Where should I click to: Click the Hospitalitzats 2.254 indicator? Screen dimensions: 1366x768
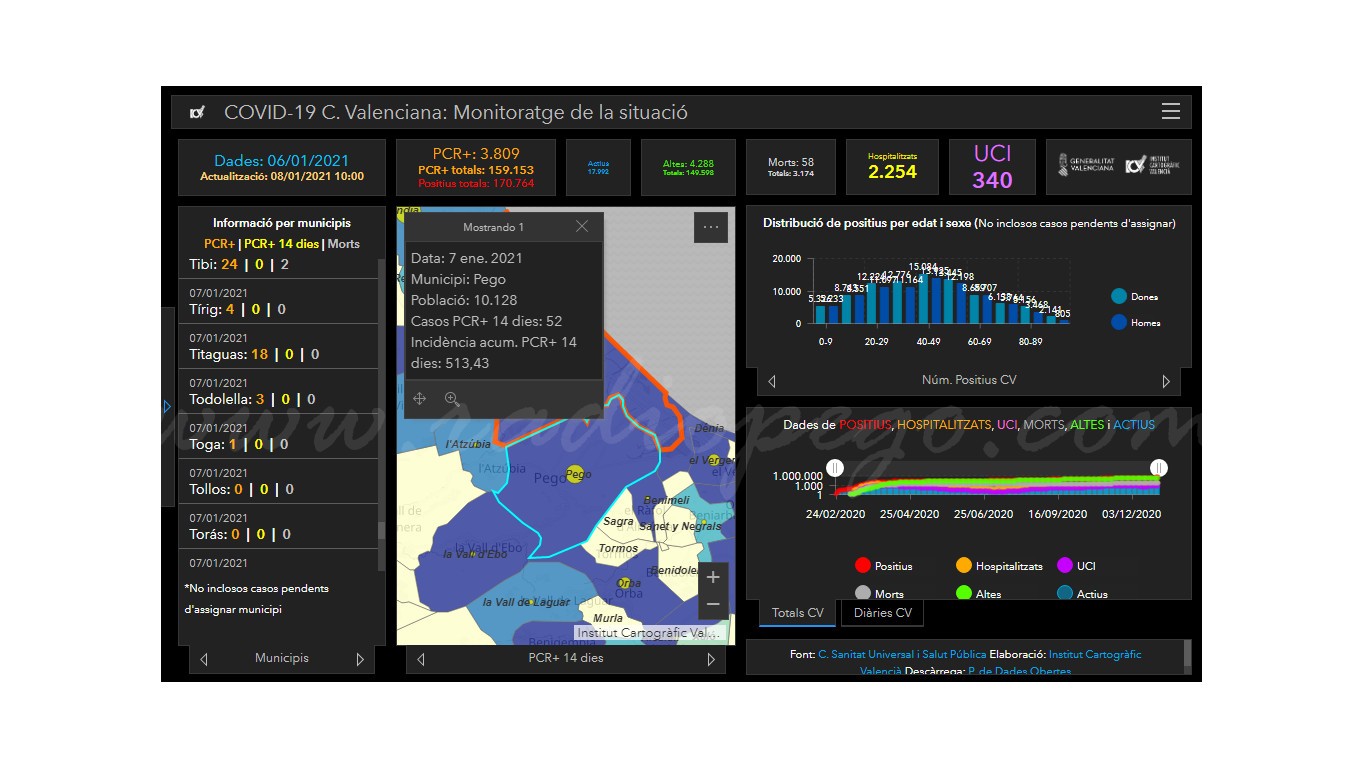tap(892, 167)
